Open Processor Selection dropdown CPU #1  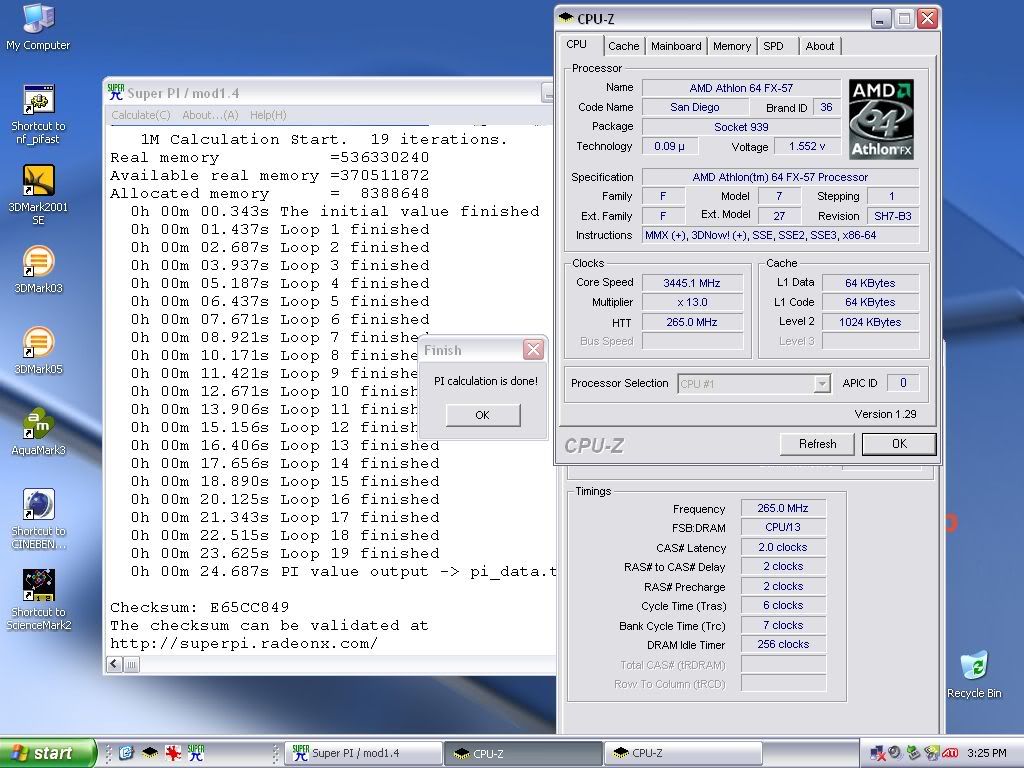tap(754, 383)
